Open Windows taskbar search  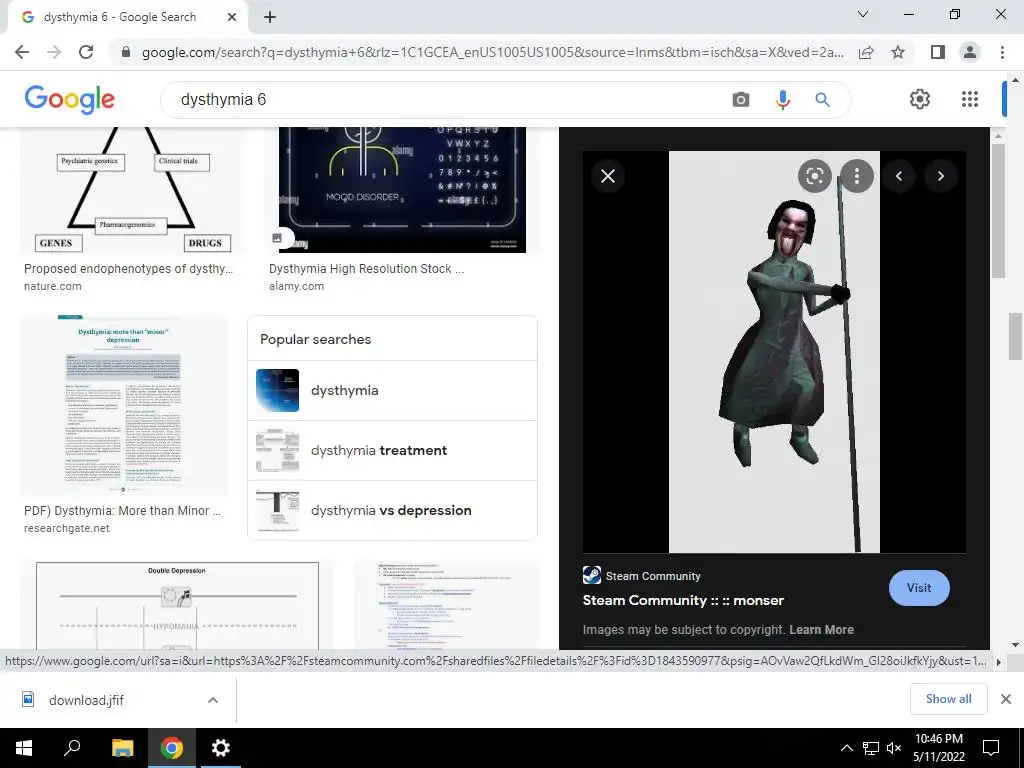[x=72, y=748]
